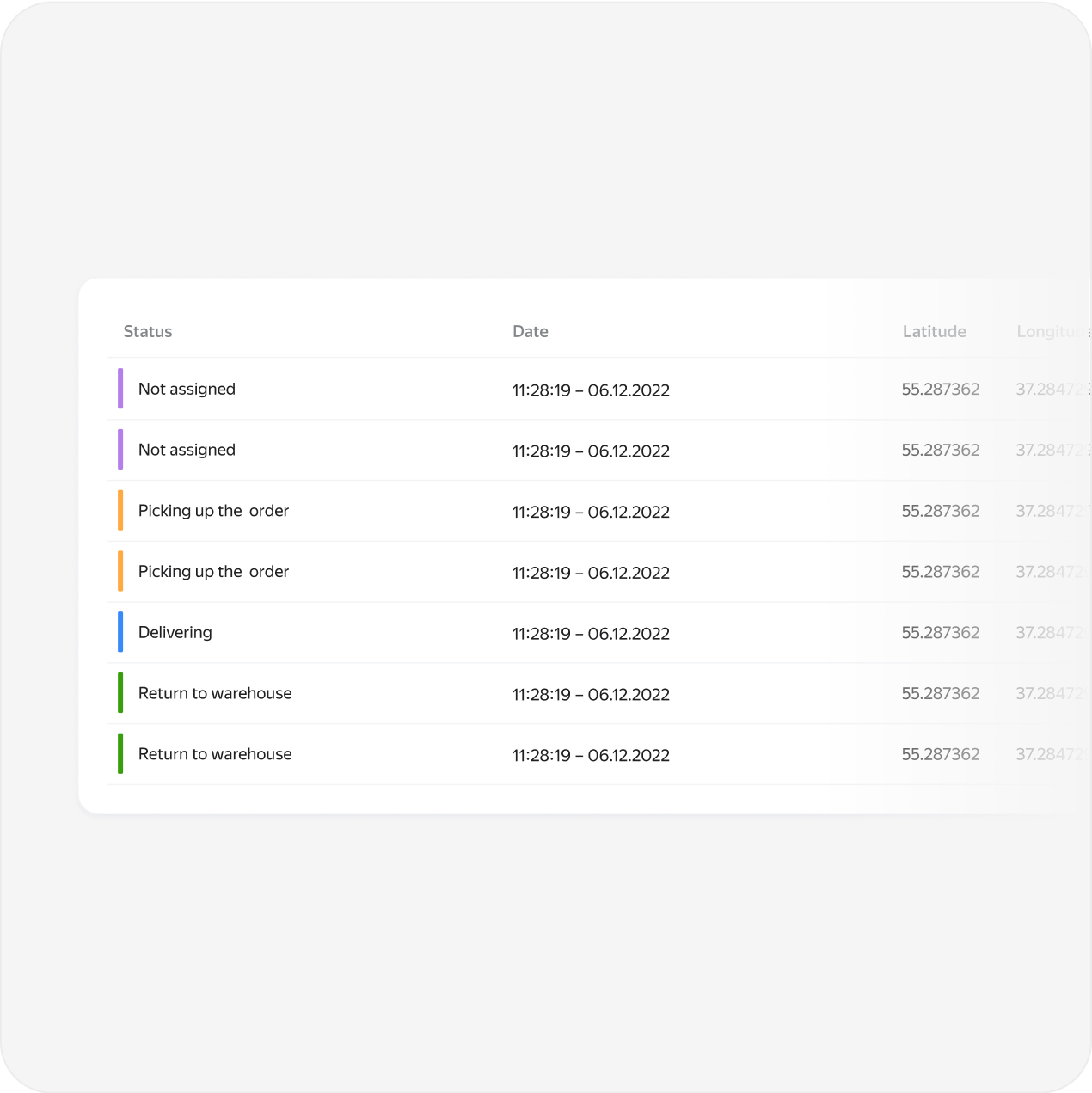This screenshot has width=1092, height=1093.
Task: Click the Status column header
Action: click(148, 332)
